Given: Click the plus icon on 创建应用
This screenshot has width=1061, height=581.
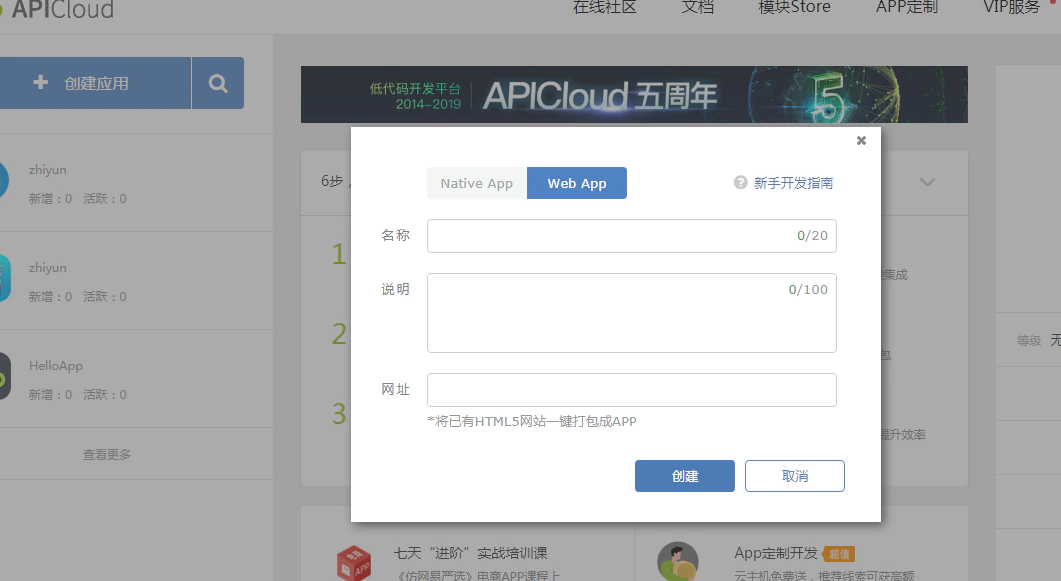Looking at the screenshot, I should coord(41,83).
